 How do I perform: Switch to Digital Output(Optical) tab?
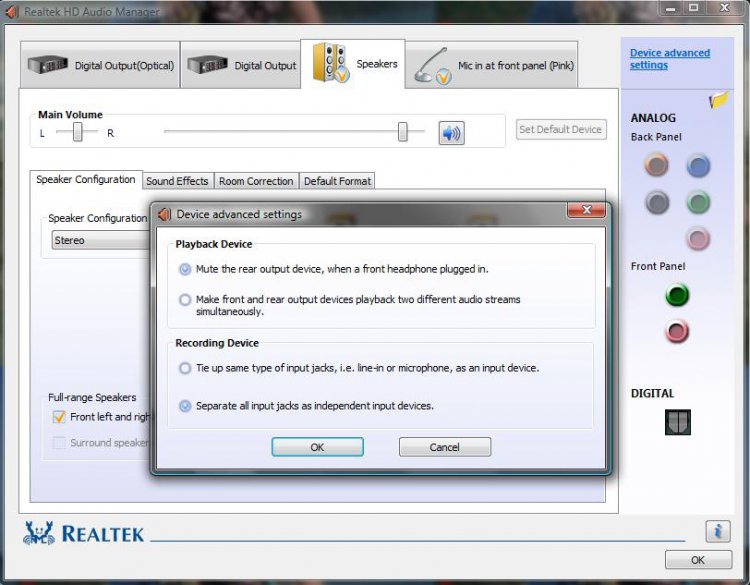pos(100,65)
